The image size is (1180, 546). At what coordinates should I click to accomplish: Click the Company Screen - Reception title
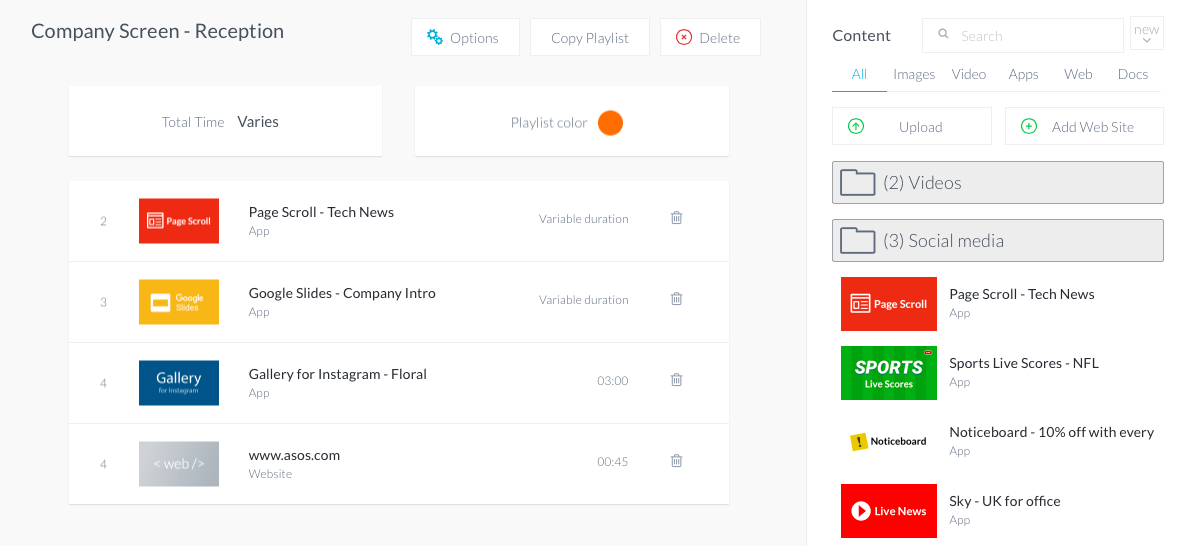coord(157,32)
